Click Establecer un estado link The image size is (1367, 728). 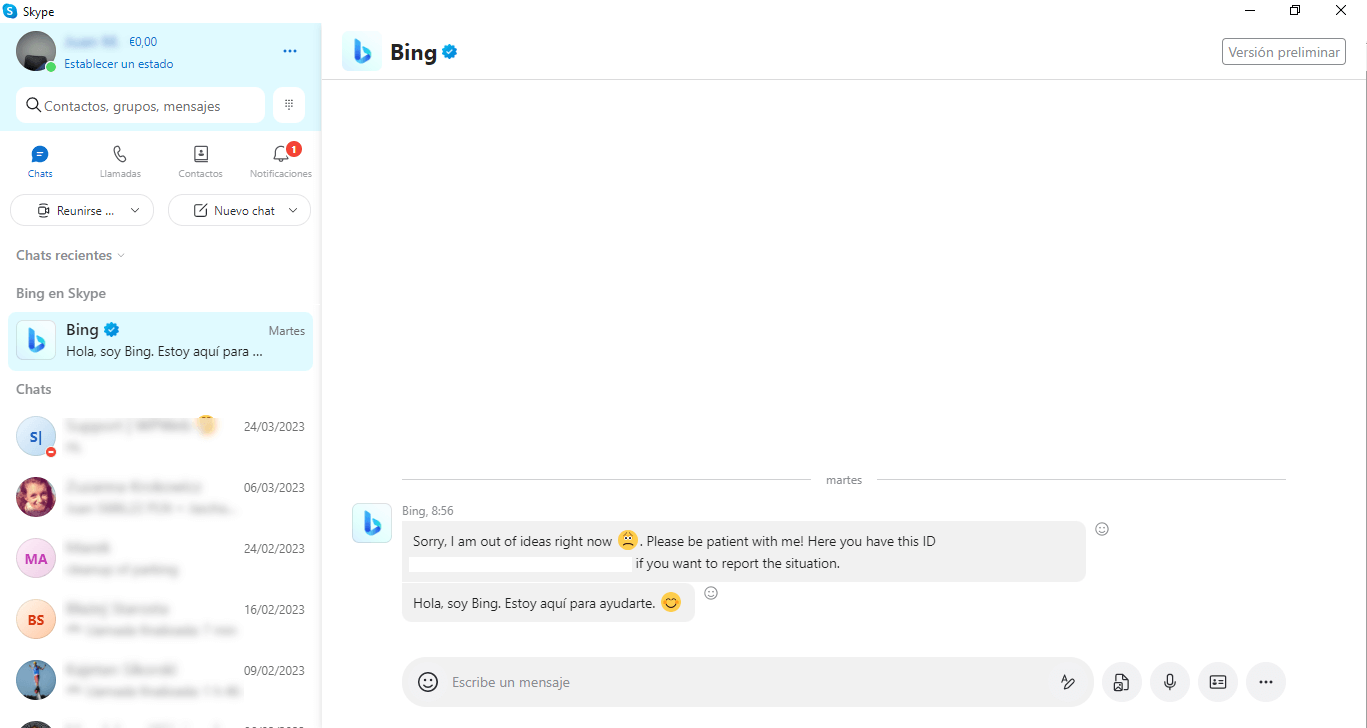[x=119, y=64]
